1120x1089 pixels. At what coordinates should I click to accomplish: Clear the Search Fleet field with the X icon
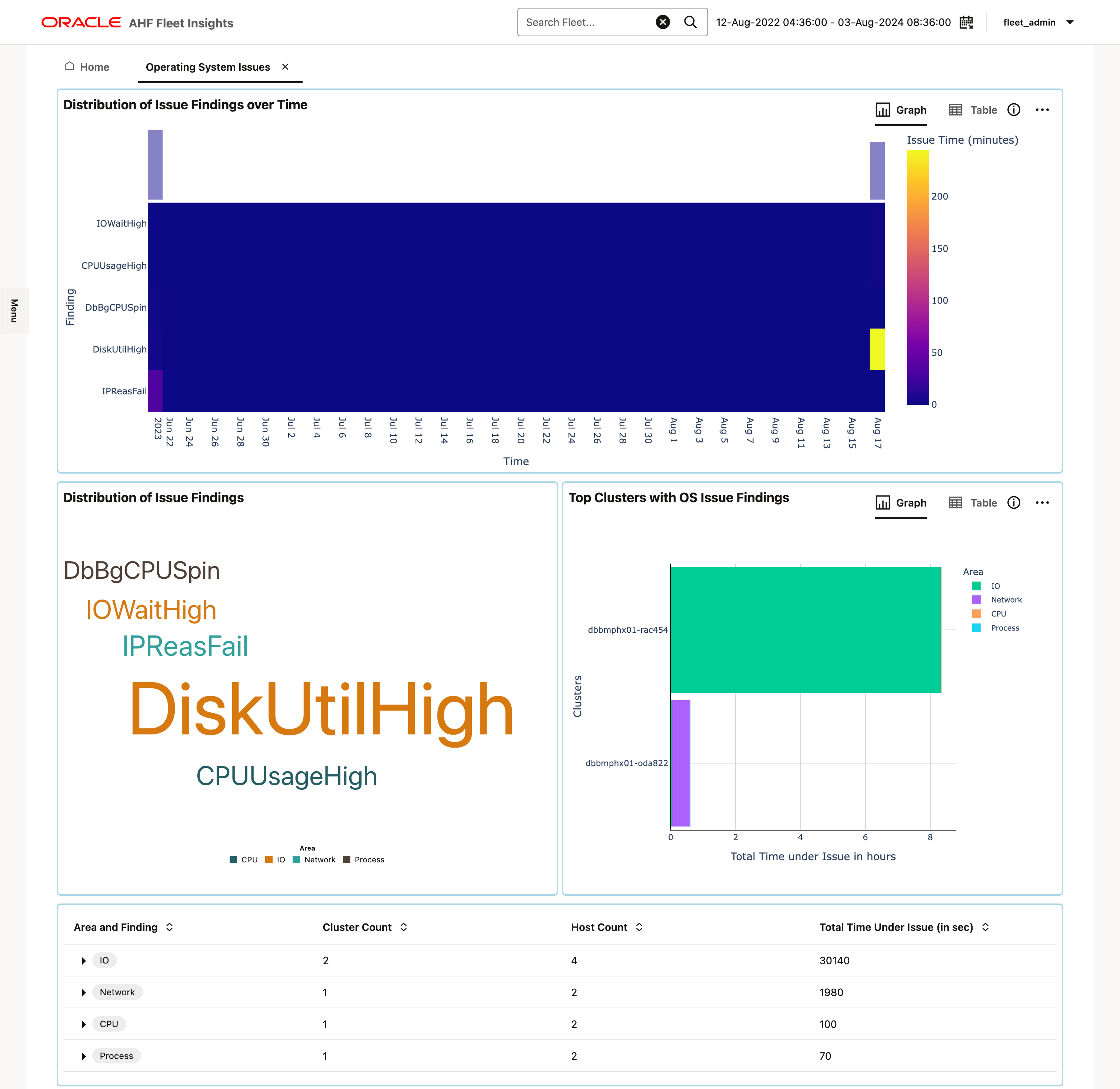click(x=662, y=22)
